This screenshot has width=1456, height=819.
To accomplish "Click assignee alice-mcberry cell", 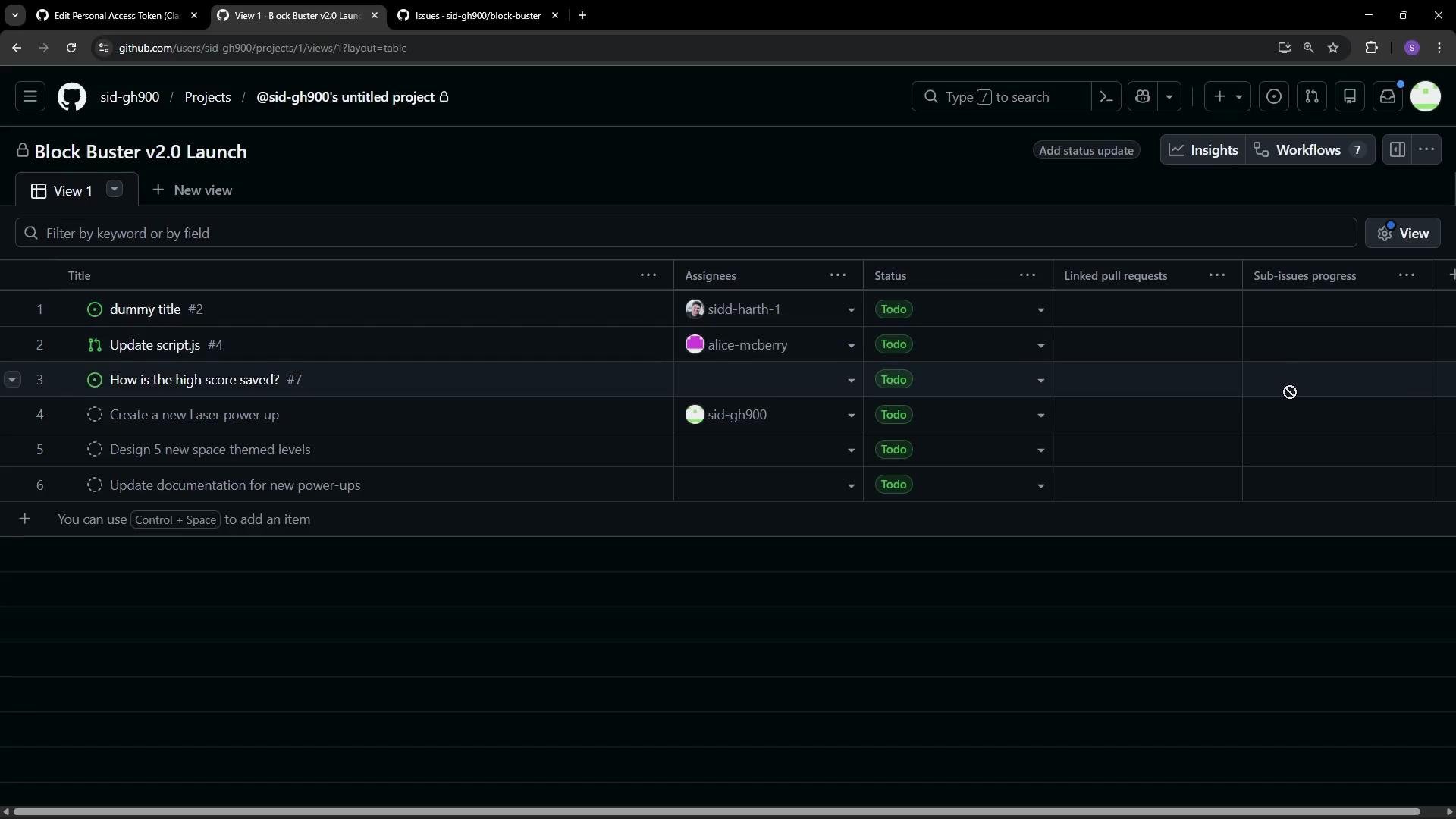I will [x=768, y=344].
